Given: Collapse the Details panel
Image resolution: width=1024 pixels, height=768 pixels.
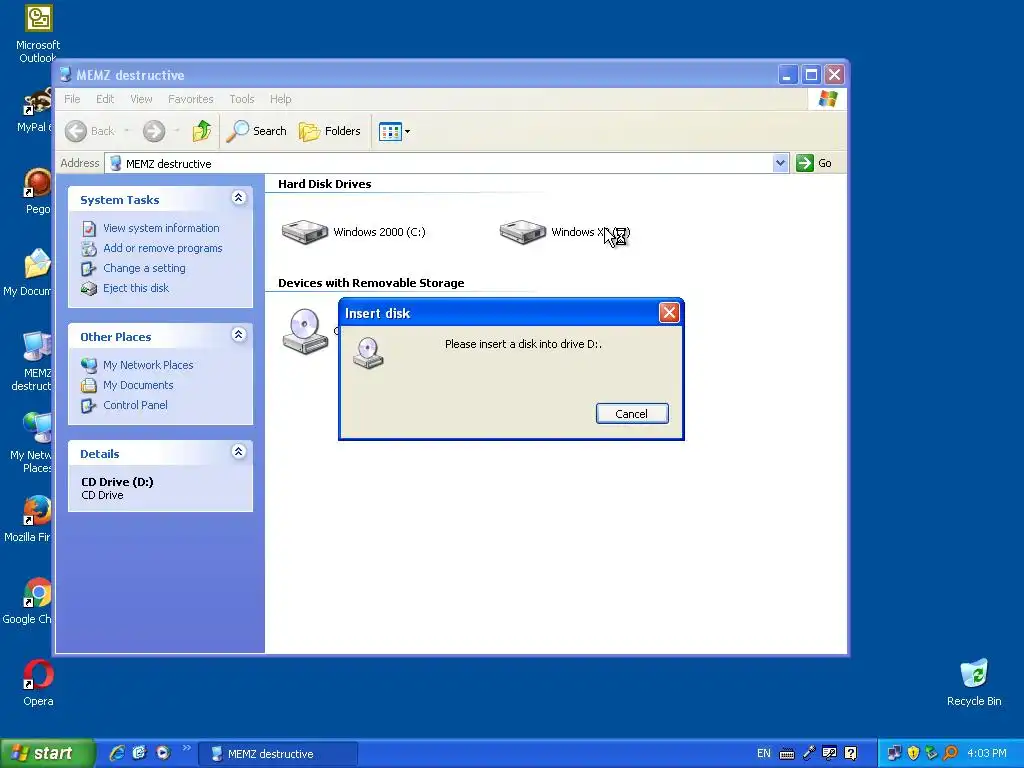Looking at the screenshot, I should (x=238, y=452).
